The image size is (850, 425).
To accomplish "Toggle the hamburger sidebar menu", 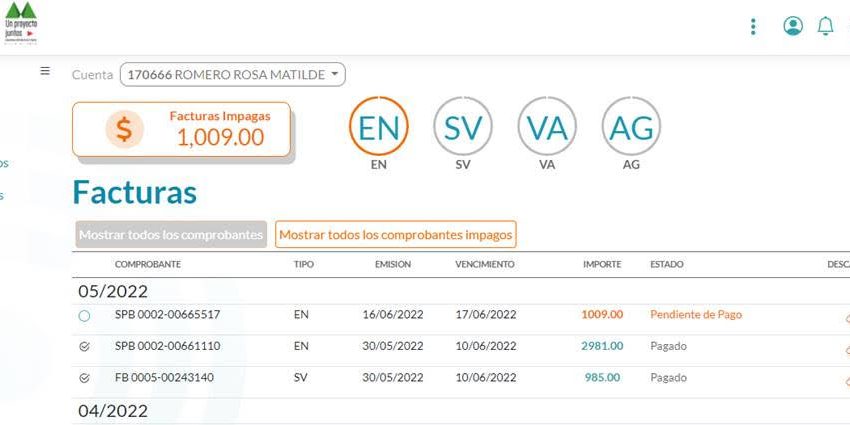I will pyautogui.click(x=45, y=71).
